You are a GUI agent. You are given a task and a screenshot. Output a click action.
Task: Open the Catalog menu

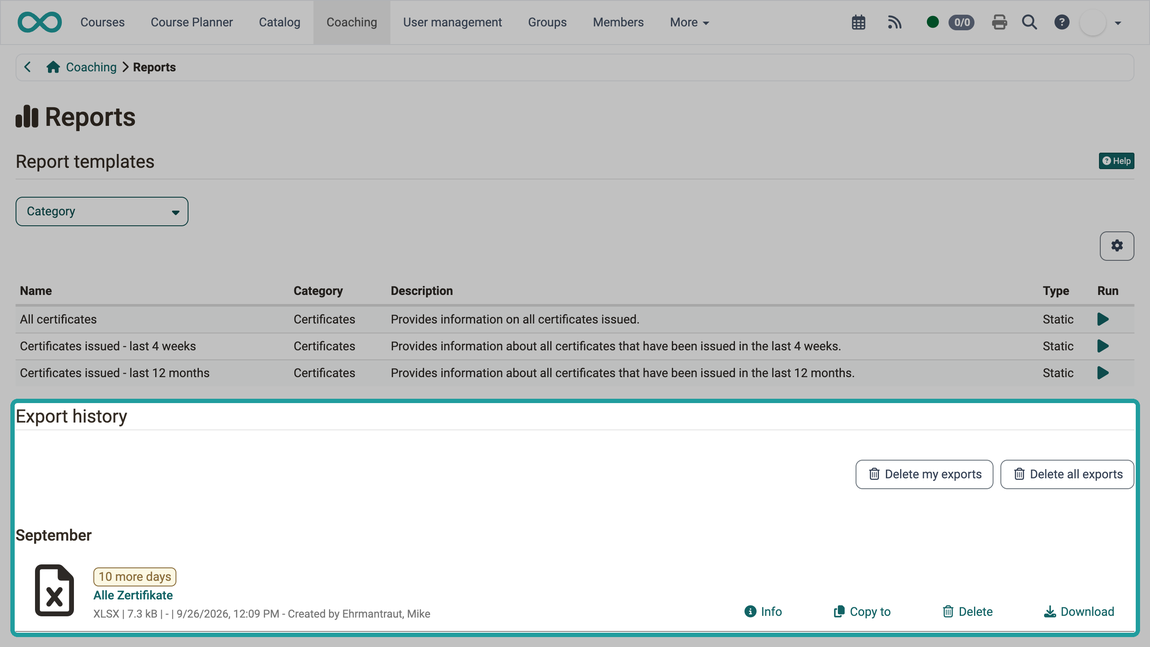[279, 22]
